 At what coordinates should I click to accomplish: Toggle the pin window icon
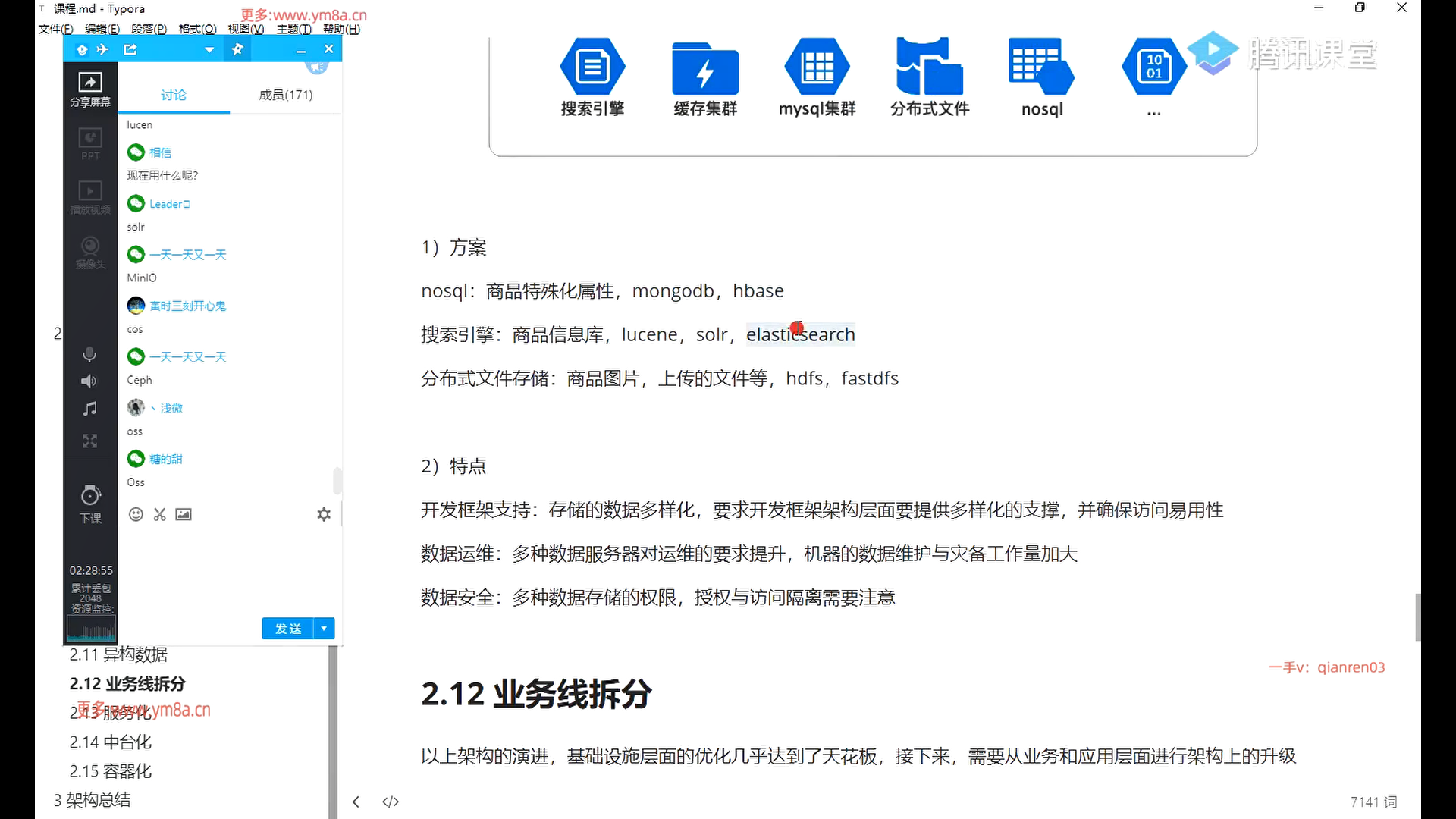[237, 49]
